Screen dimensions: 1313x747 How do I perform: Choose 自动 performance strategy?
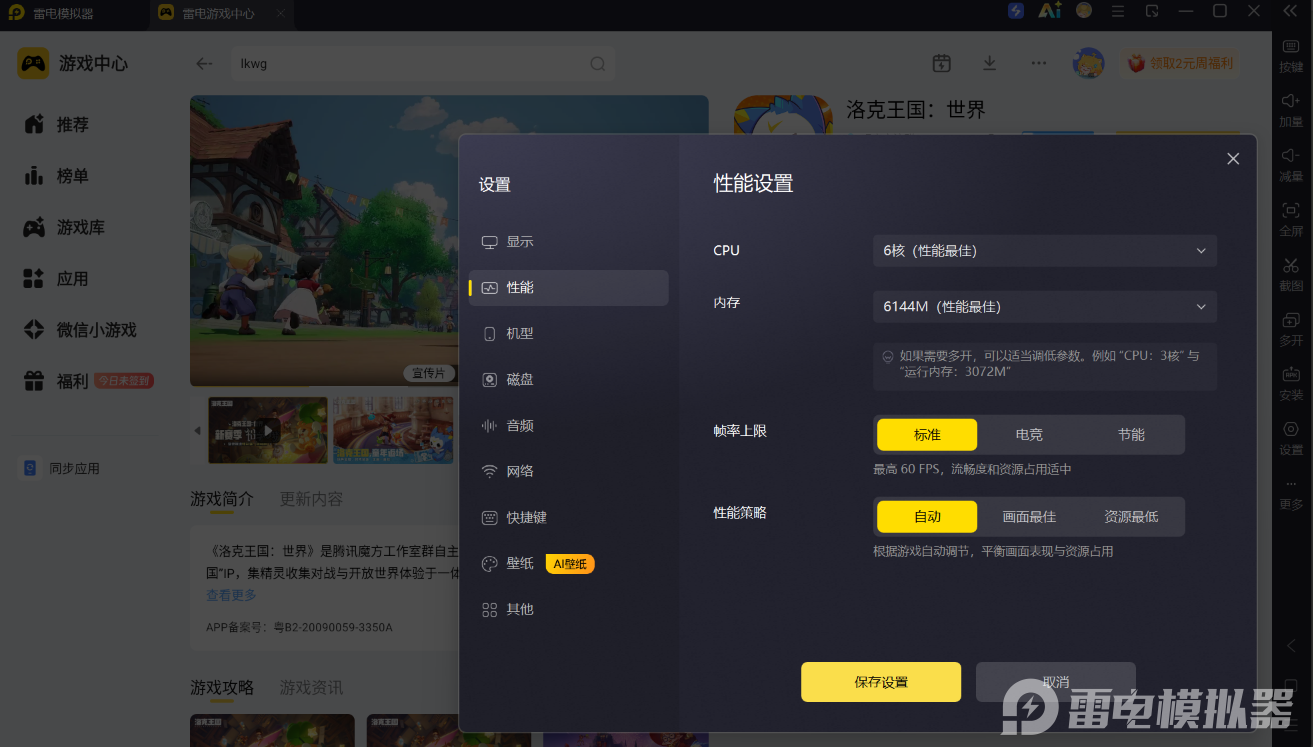[x=927, y=517]
